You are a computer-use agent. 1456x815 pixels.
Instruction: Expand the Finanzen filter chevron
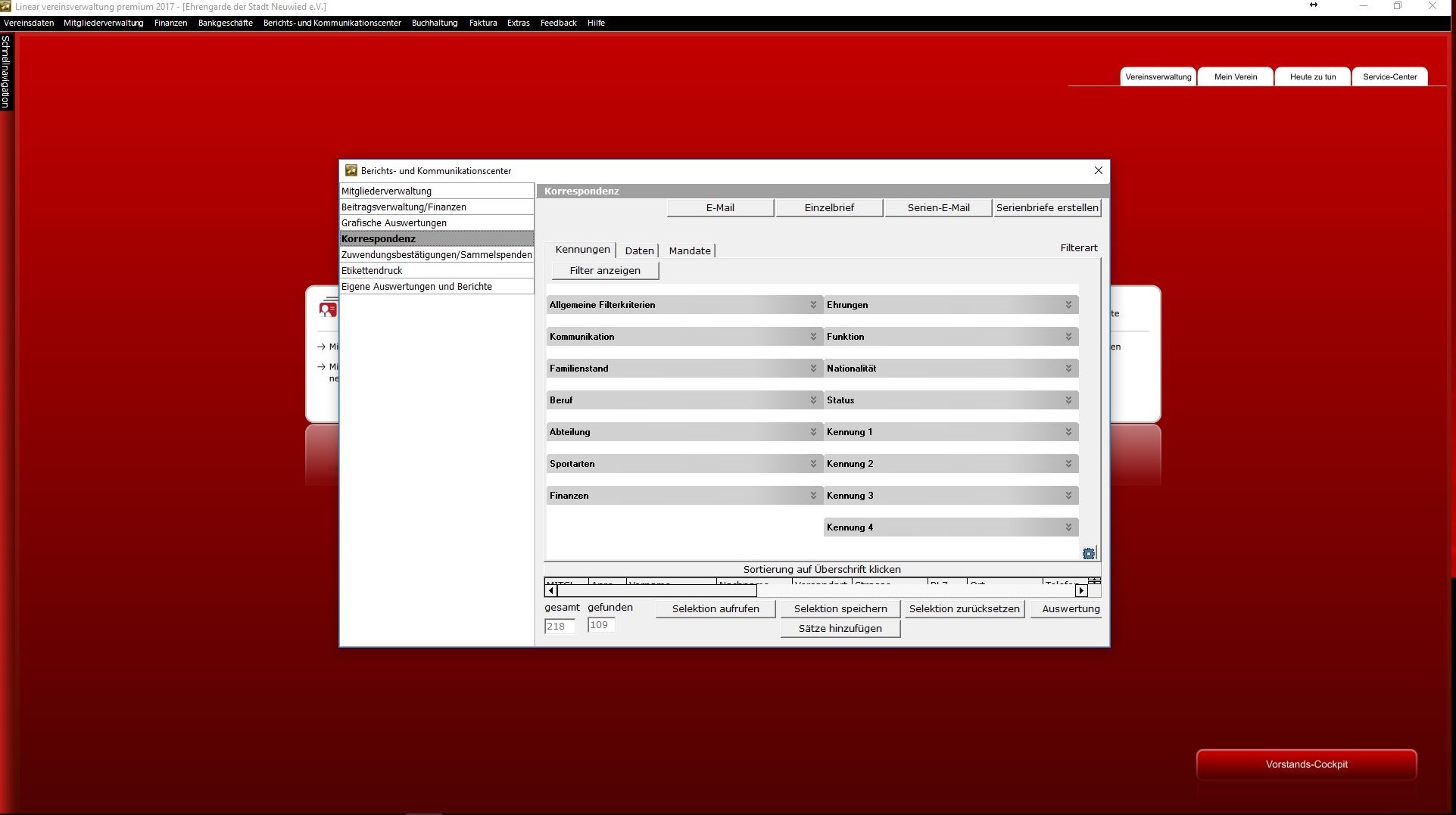pyautogui.click(x=813, y=496)
